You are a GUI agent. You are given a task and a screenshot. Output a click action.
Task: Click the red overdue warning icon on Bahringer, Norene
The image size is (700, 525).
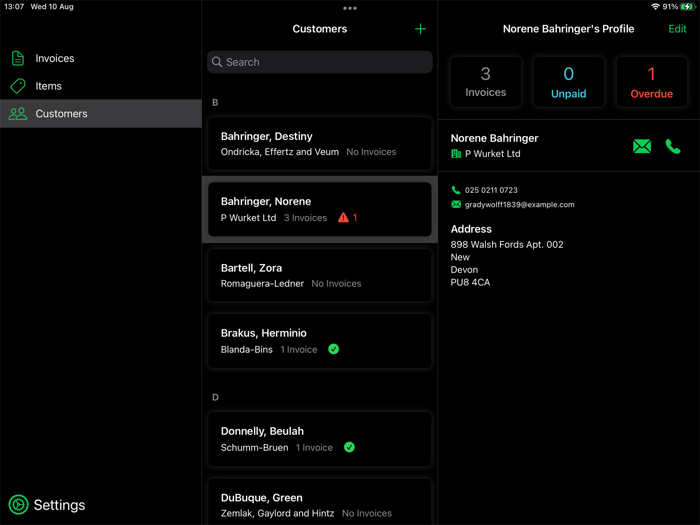coord(343,217)
